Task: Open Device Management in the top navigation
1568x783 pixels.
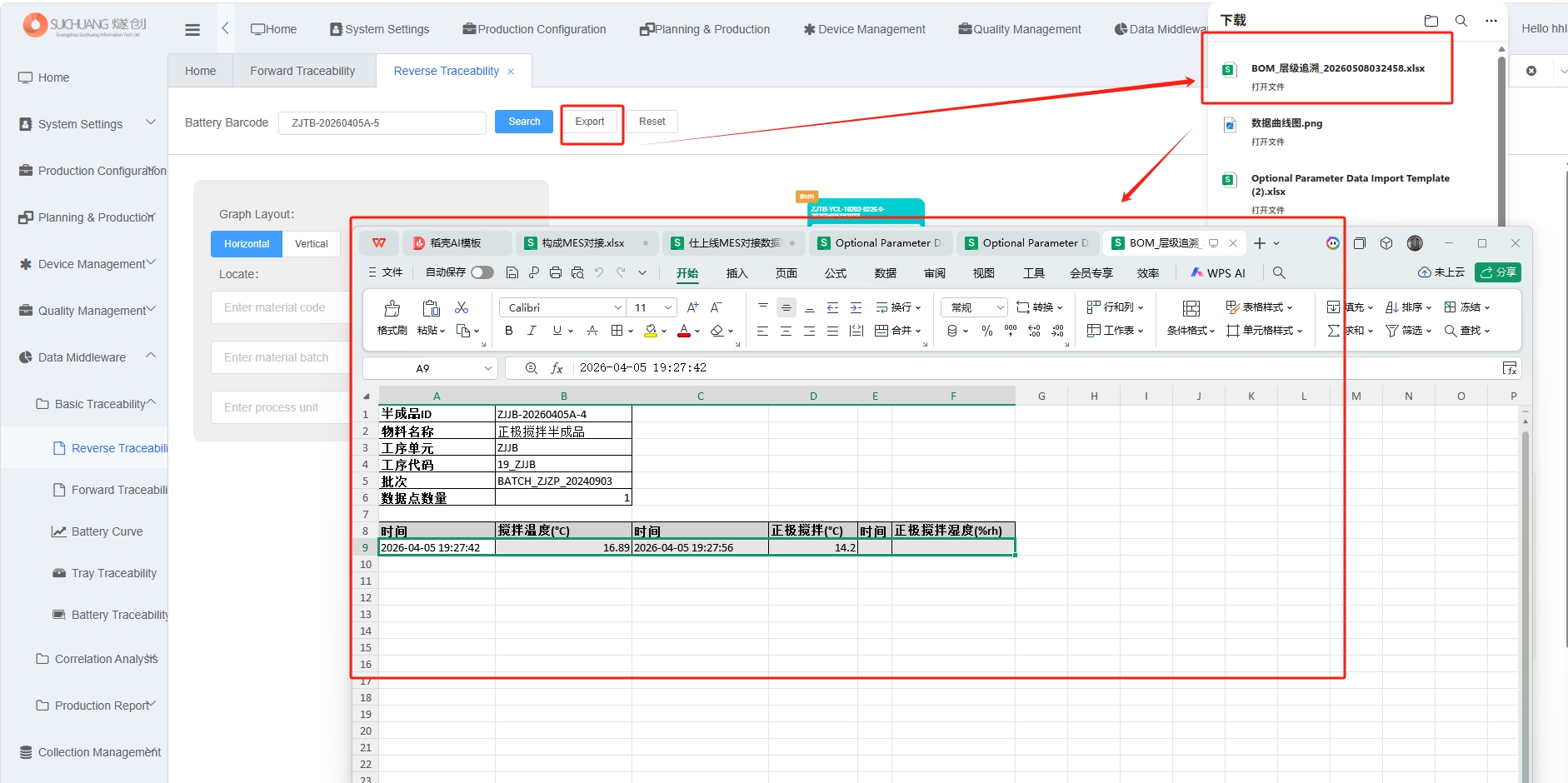Action: tap(864, 29)
